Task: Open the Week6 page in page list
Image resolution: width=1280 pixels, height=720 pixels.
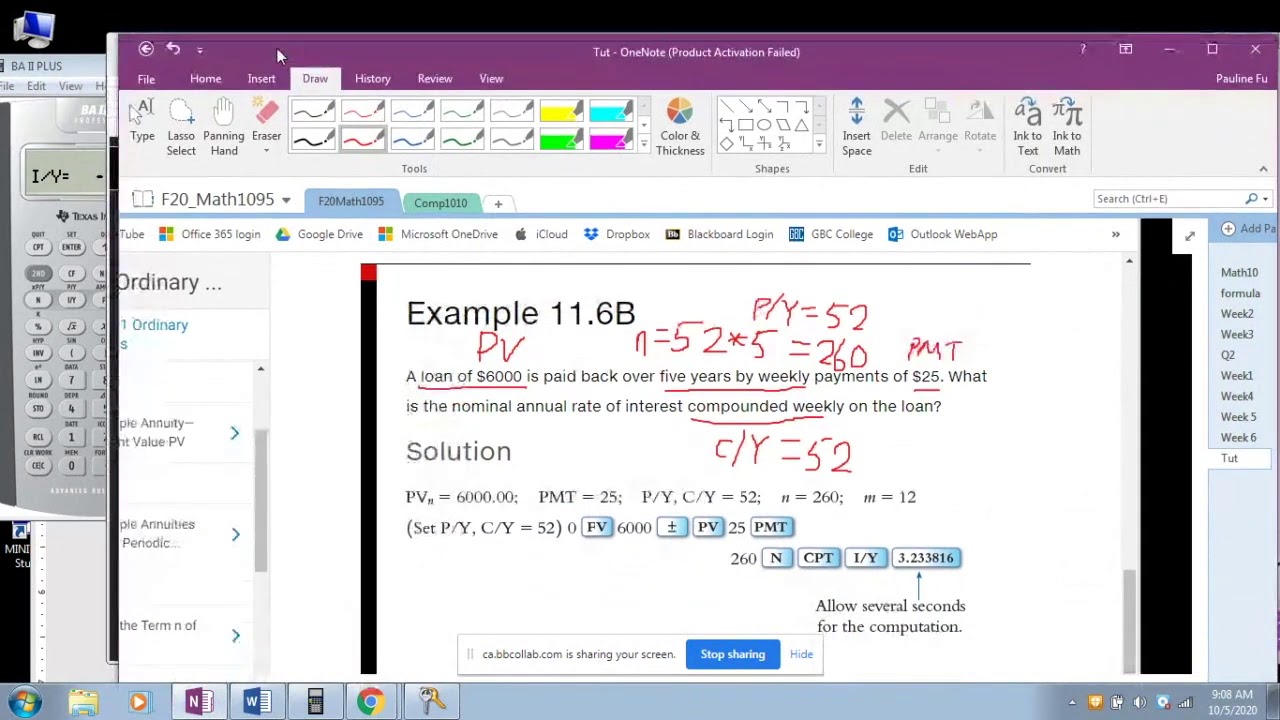Action: point(1238,438)
